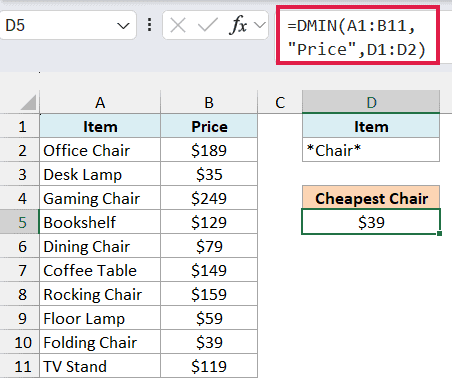Viewport: 452px width, 378px height.
Task: Select row 9 header
Action: pos(20,318)
